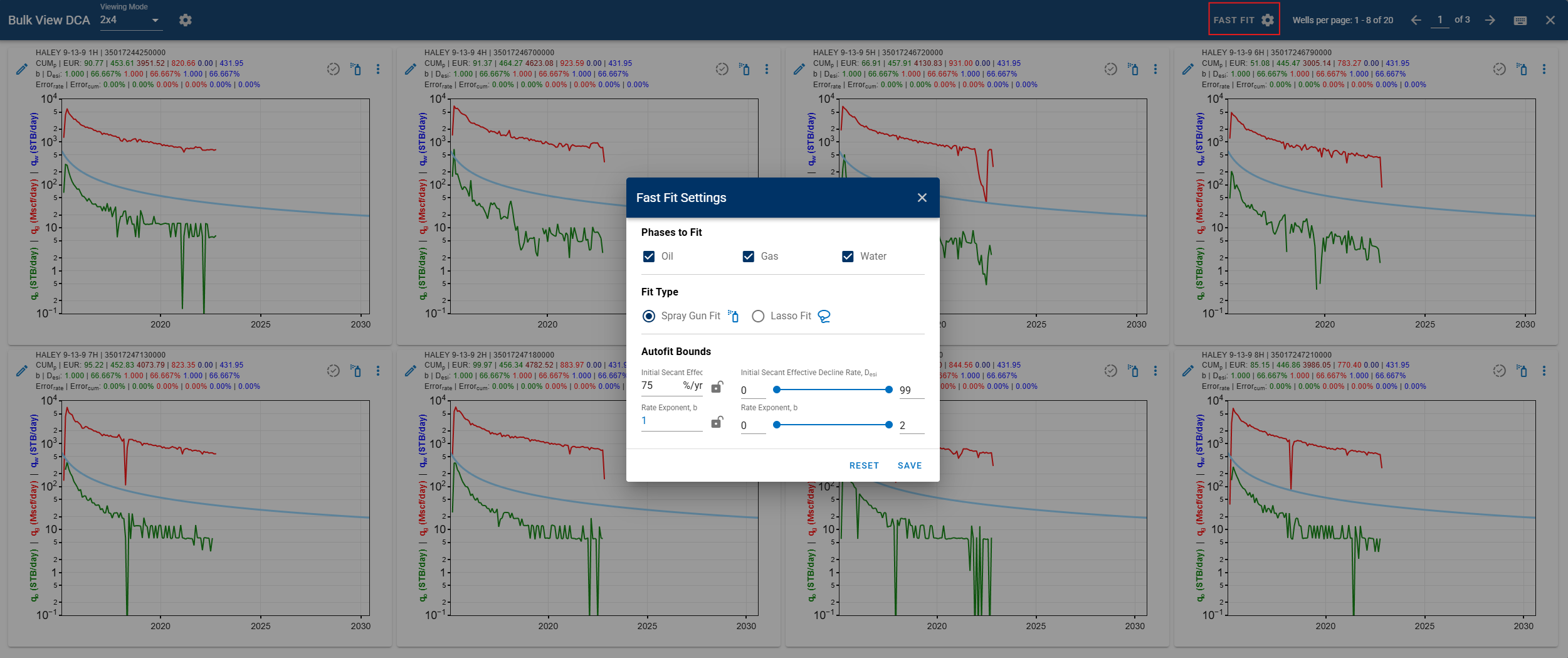This screenshot has width=1568, height=658.
Task: Open Fast Fit settings gear icon
Action: 1267,20
